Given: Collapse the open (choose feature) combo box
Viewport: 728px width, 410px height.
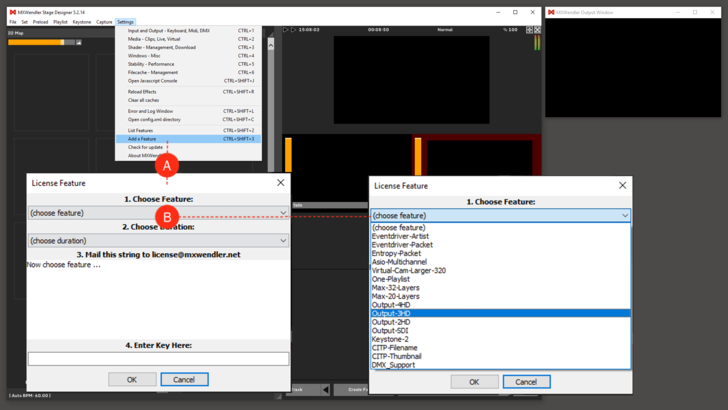Looking at the screenshot, I should (x=500, y=215).
